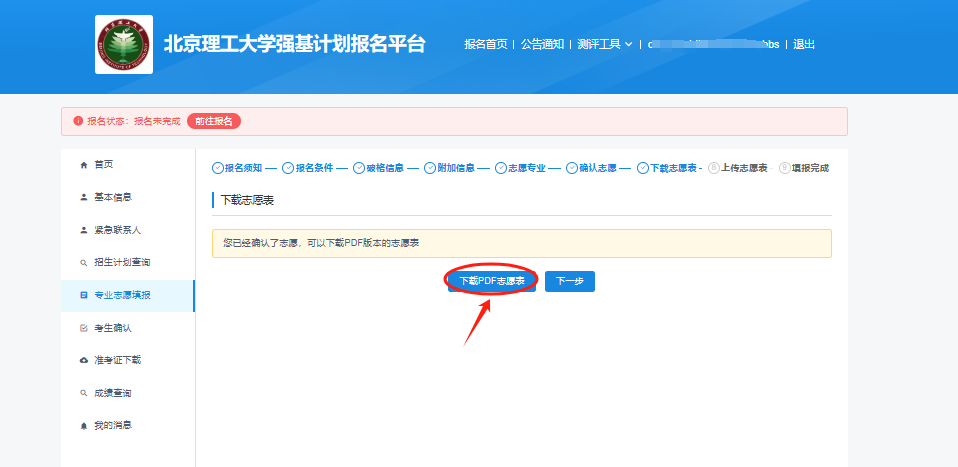
Task: Click the 下载PDF志愿表 button
Action: pyautogui.click(x=492, y=281)
